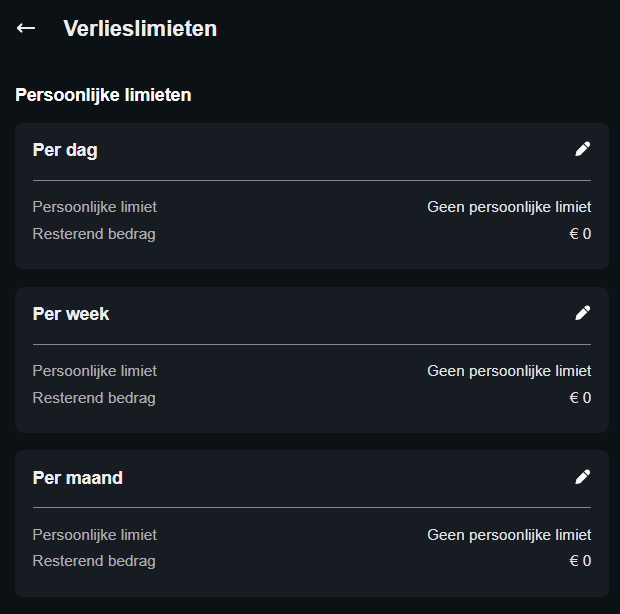Click the € 0 amount in Per dag
620x614 pixels.
(580, 234)
